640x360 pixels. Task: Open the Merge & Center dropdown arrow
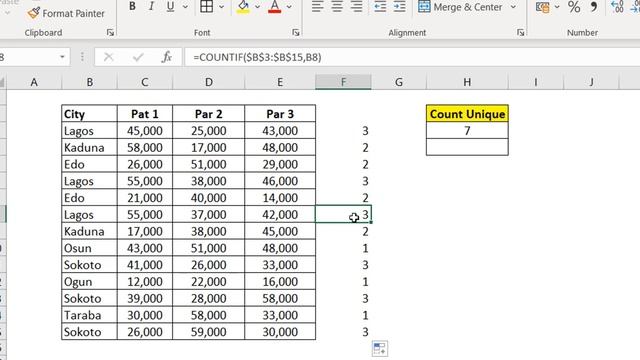[x=513, y=7]
